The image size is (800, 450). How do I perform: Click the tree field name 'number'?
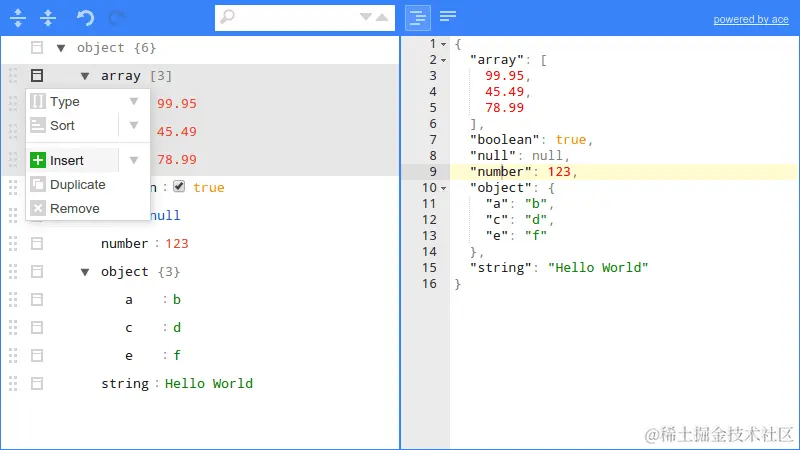tap(124, 243)
